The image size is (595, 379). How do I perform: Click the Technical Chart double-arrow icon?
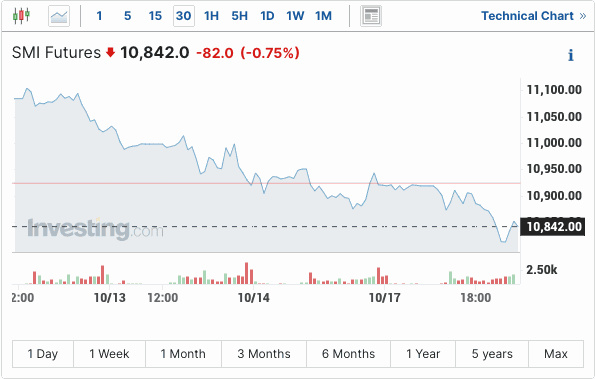583,16
